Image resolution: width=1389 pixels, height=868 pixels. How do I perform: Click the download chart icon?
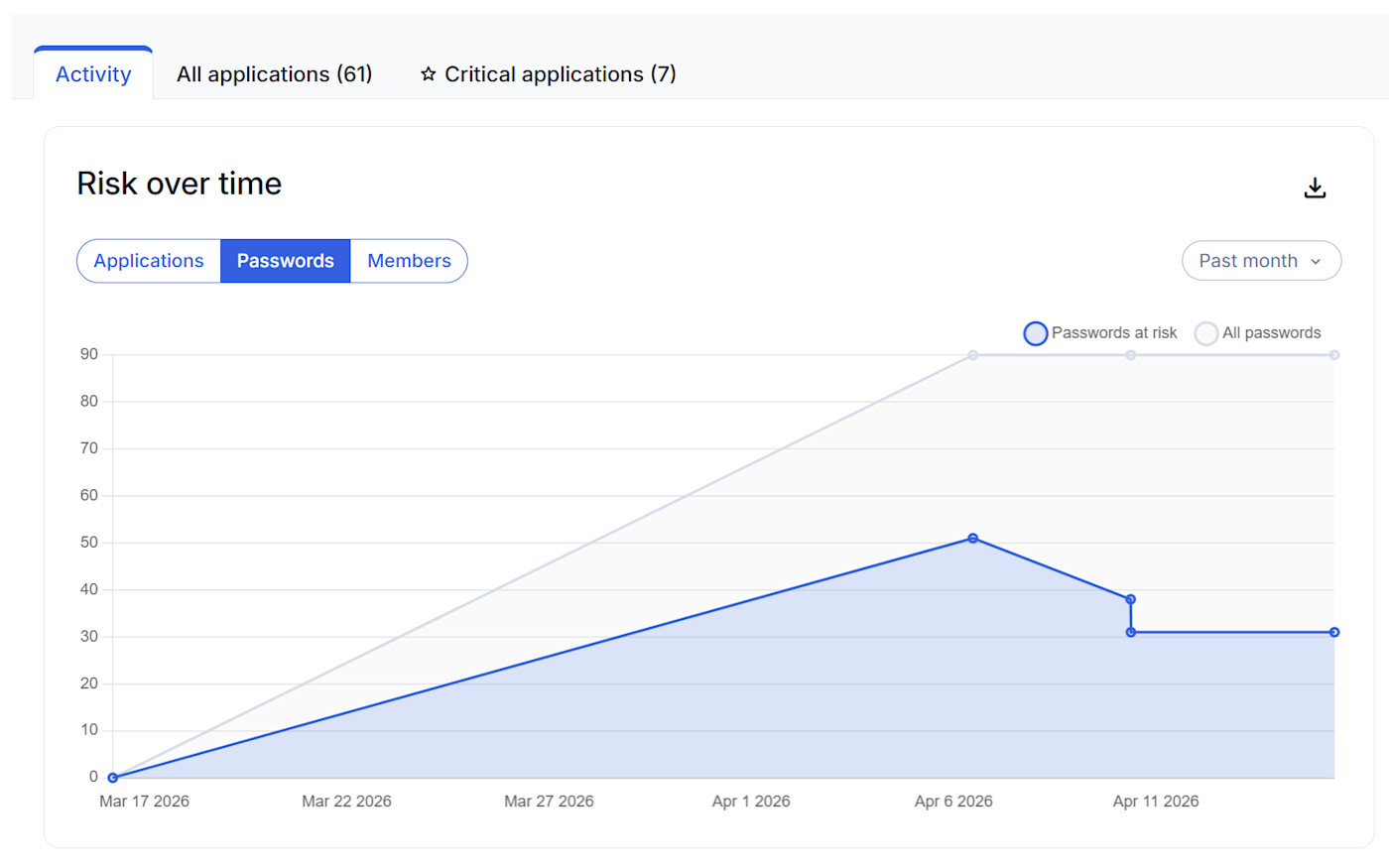click(x=1316, y=186)
